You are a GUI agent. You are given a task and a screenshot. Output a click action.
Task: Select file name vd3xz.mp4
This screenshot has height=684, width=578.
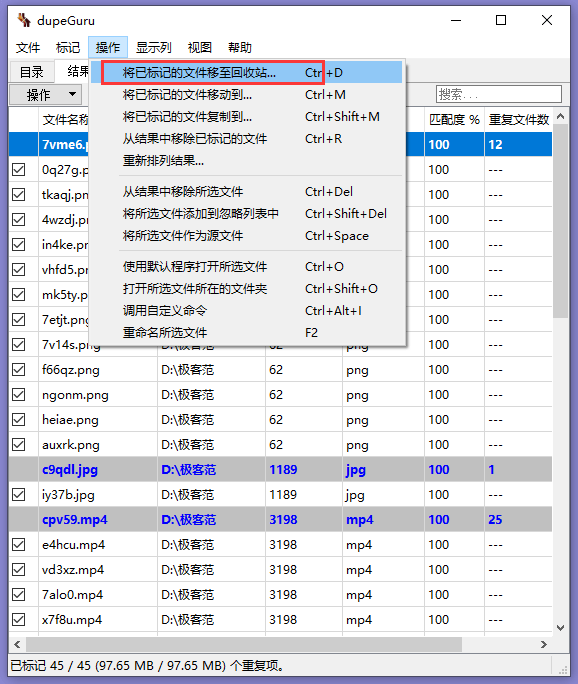pos(73,570)
